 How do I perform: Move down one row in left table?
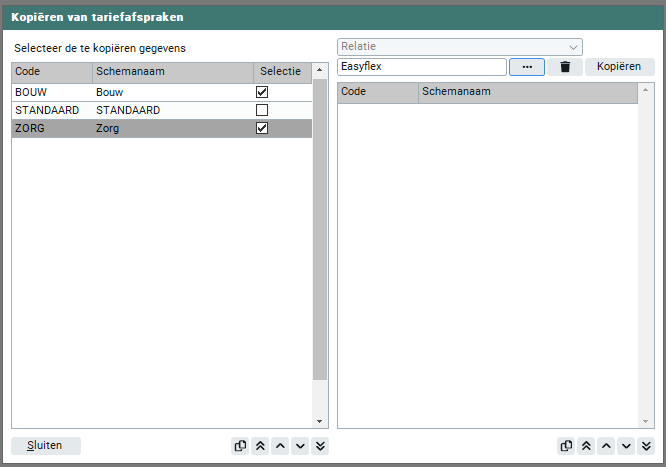click(300, 446)
